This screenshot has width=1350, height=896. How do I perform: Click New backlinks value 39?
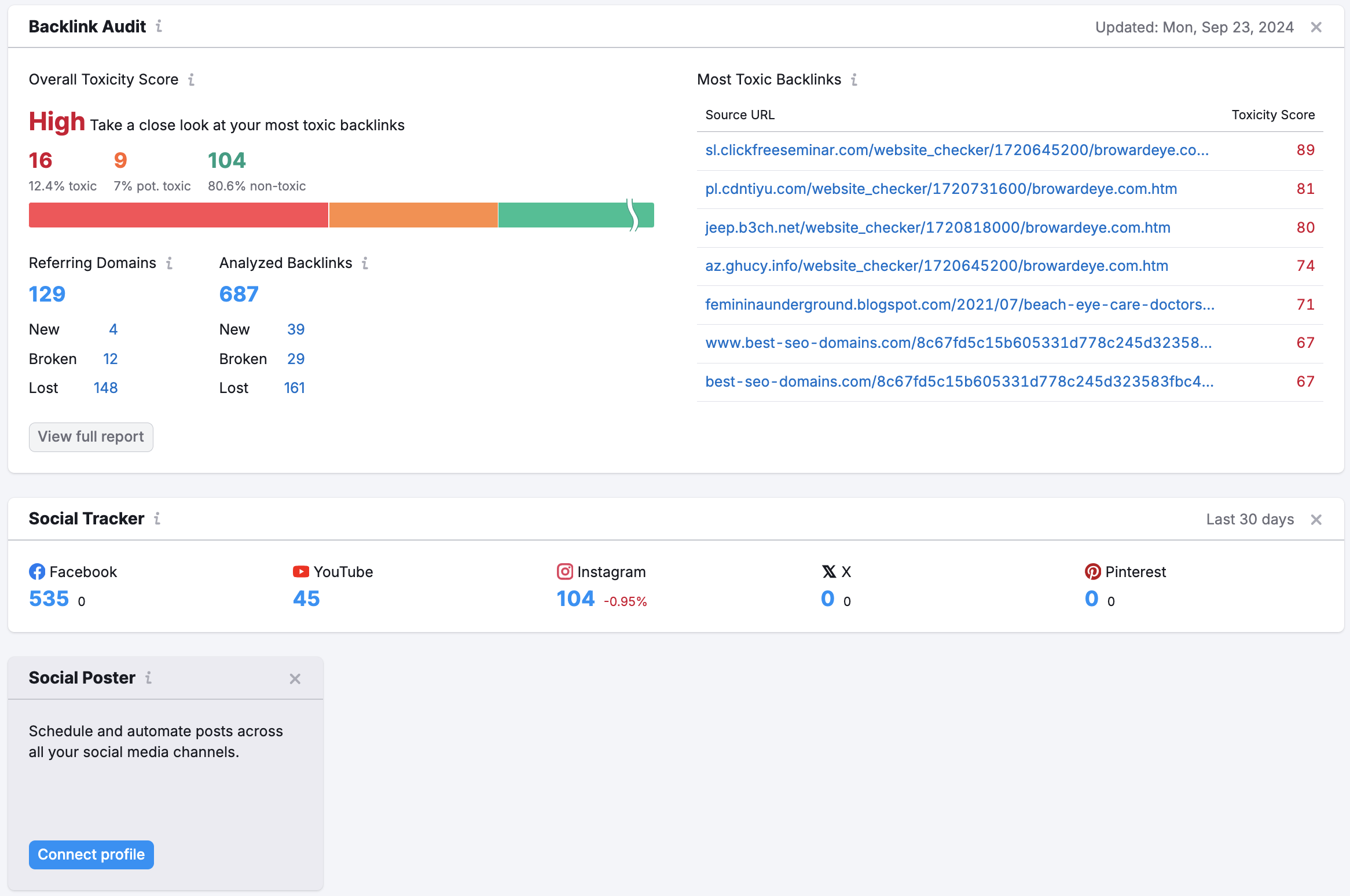[x=296, y=330]
